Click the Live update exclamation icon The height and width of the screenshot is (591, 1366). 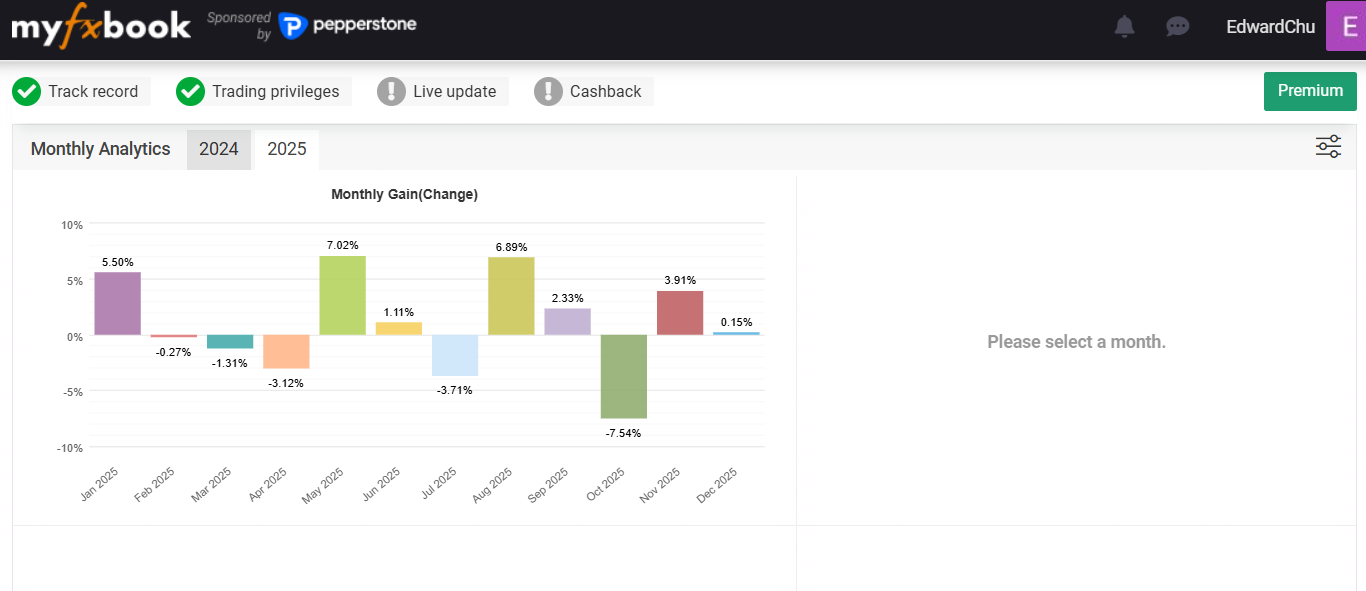pyautogui.click(x=391, y=92)
